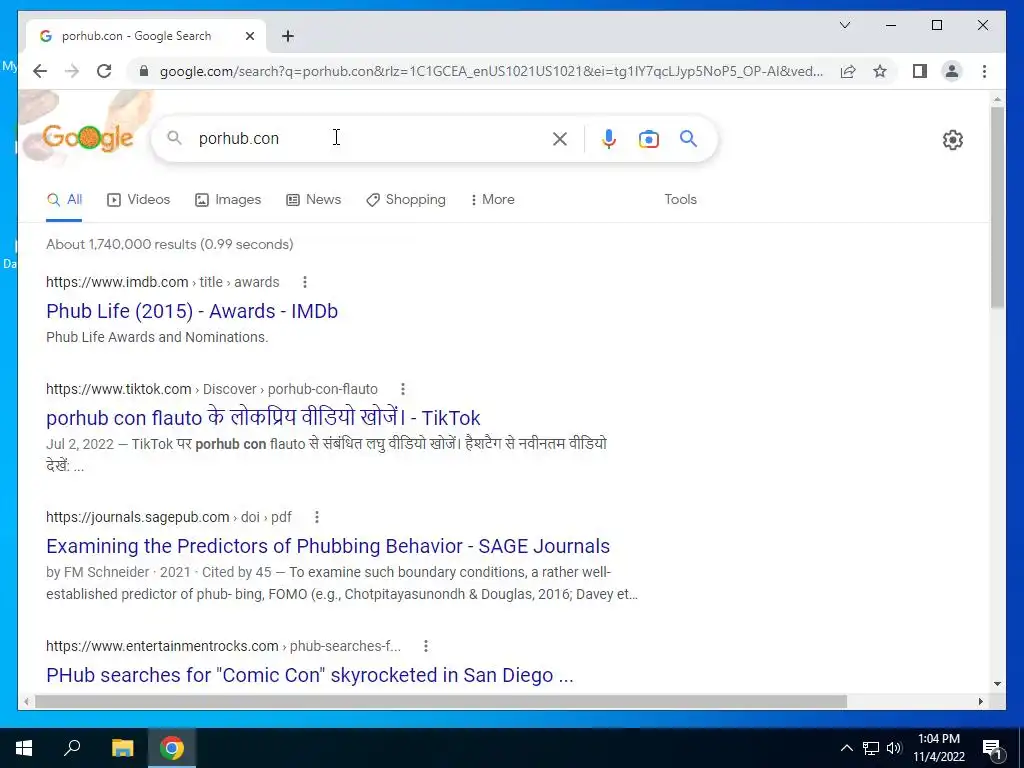View site information via padlock icon

pyautogui.click(x=144, y=71)
